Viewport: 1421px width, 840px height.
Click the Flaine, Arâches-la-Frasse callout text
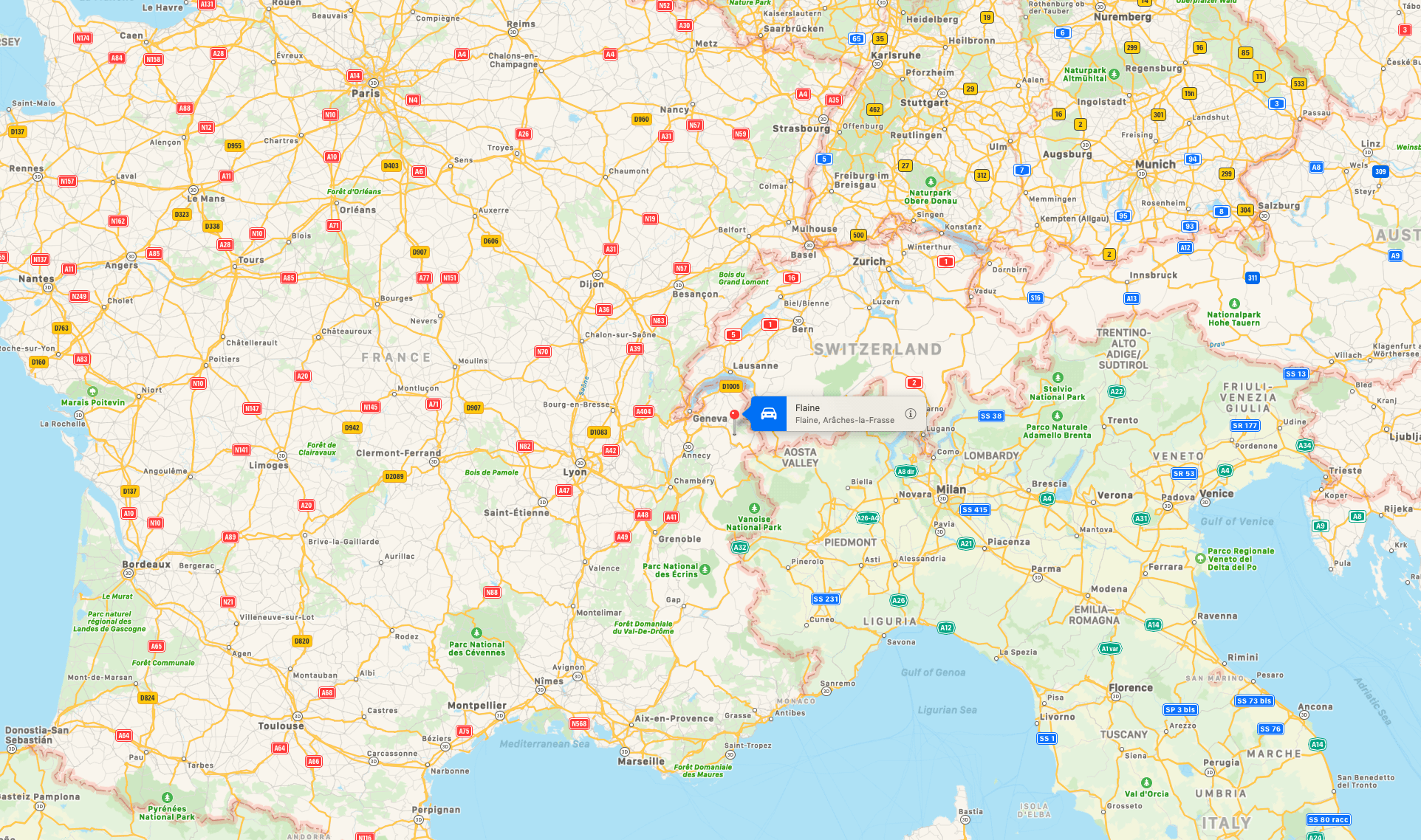pyautogui.click(x=845, y=420)
